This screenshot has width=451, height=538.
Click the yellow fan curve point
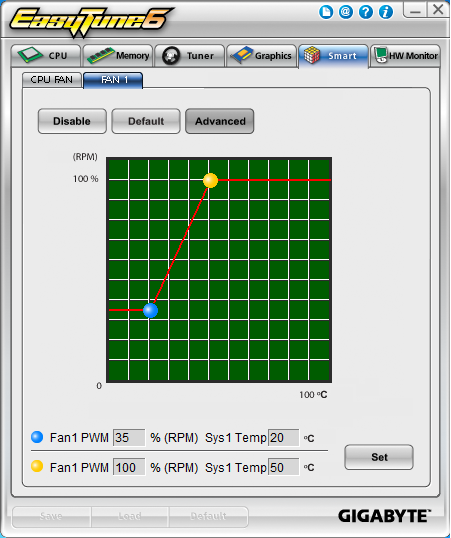210,180
